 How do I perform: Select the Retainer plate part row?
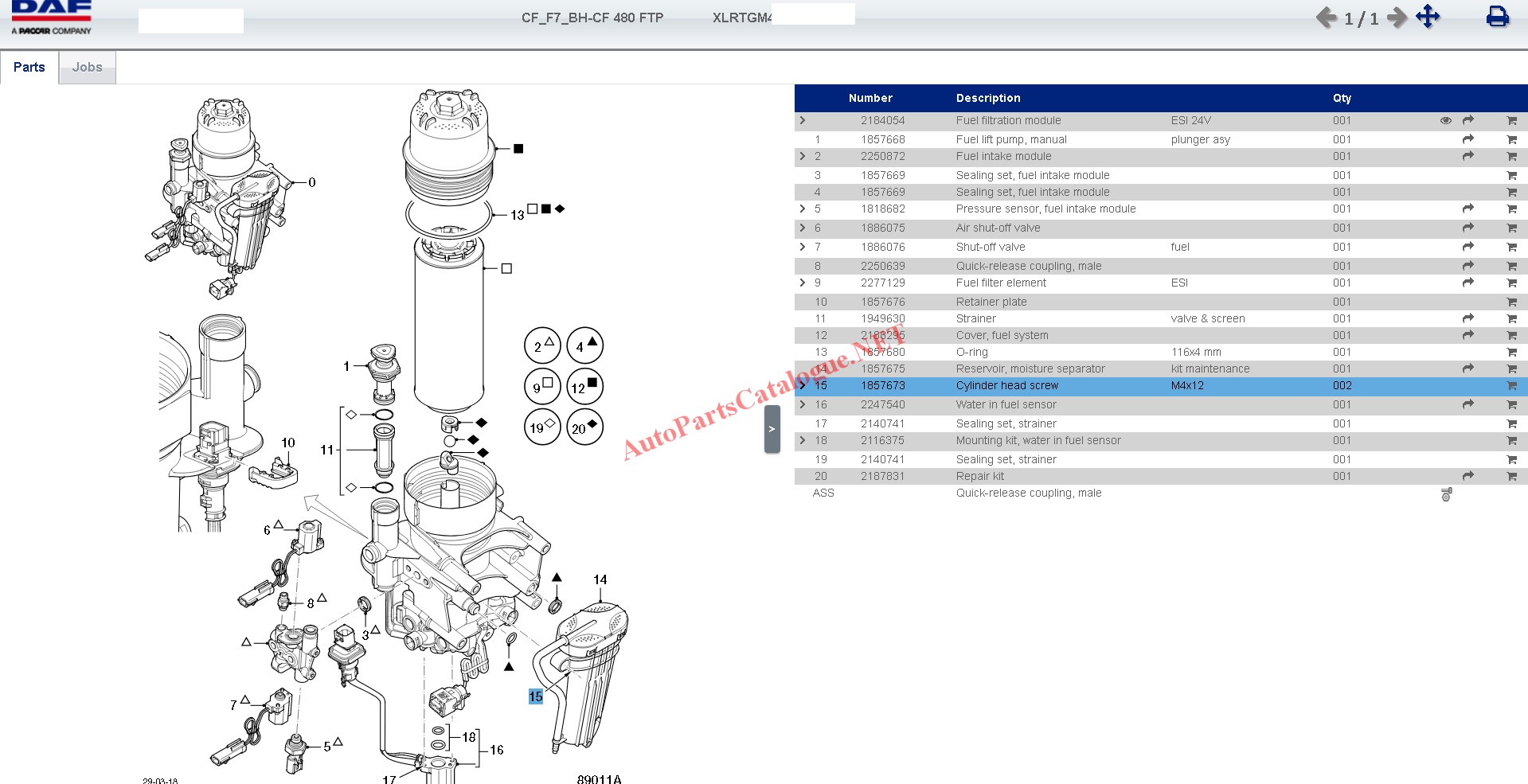991,302
